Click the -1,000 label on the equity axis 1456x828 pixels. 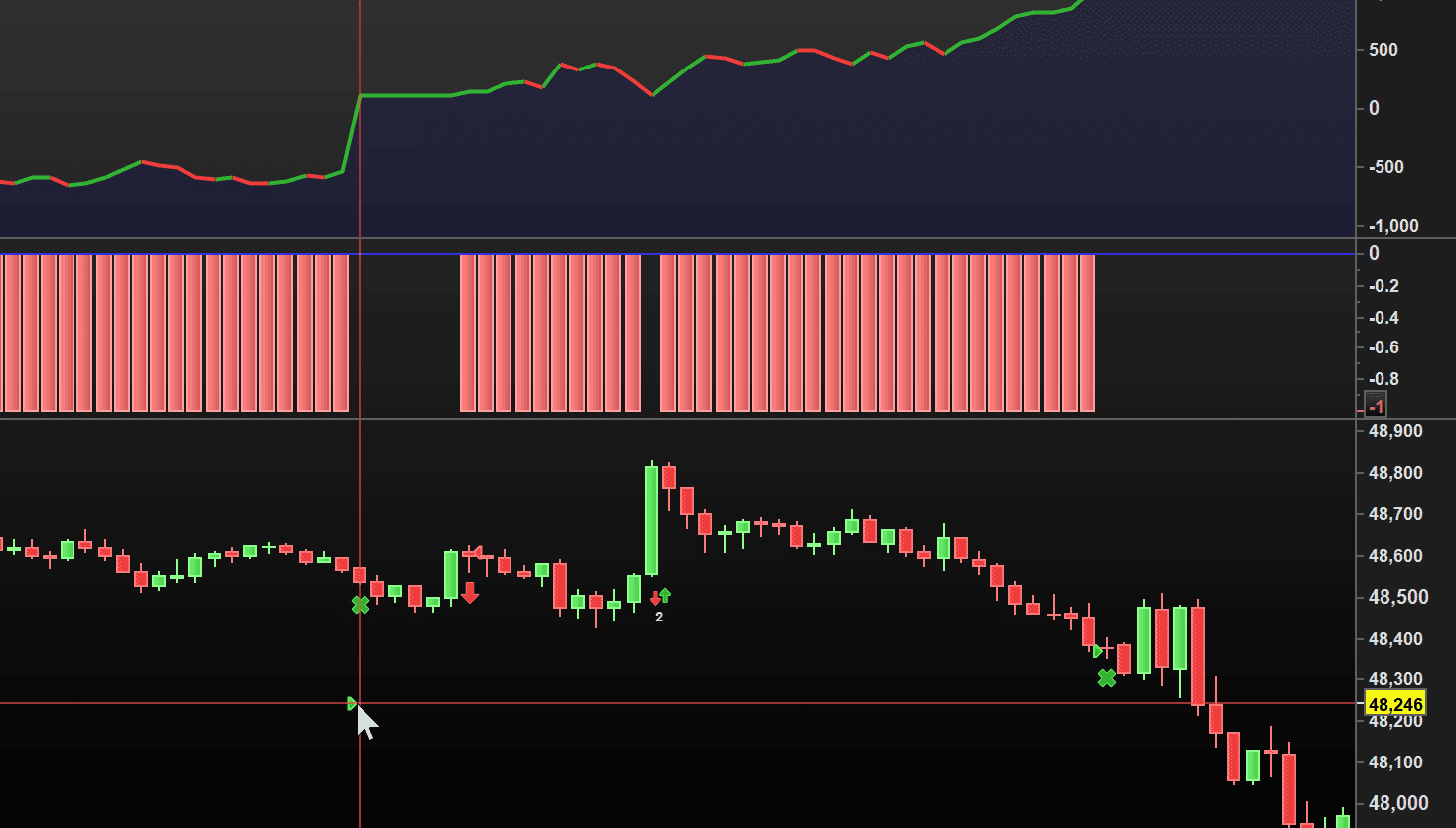pos(1393,226)
